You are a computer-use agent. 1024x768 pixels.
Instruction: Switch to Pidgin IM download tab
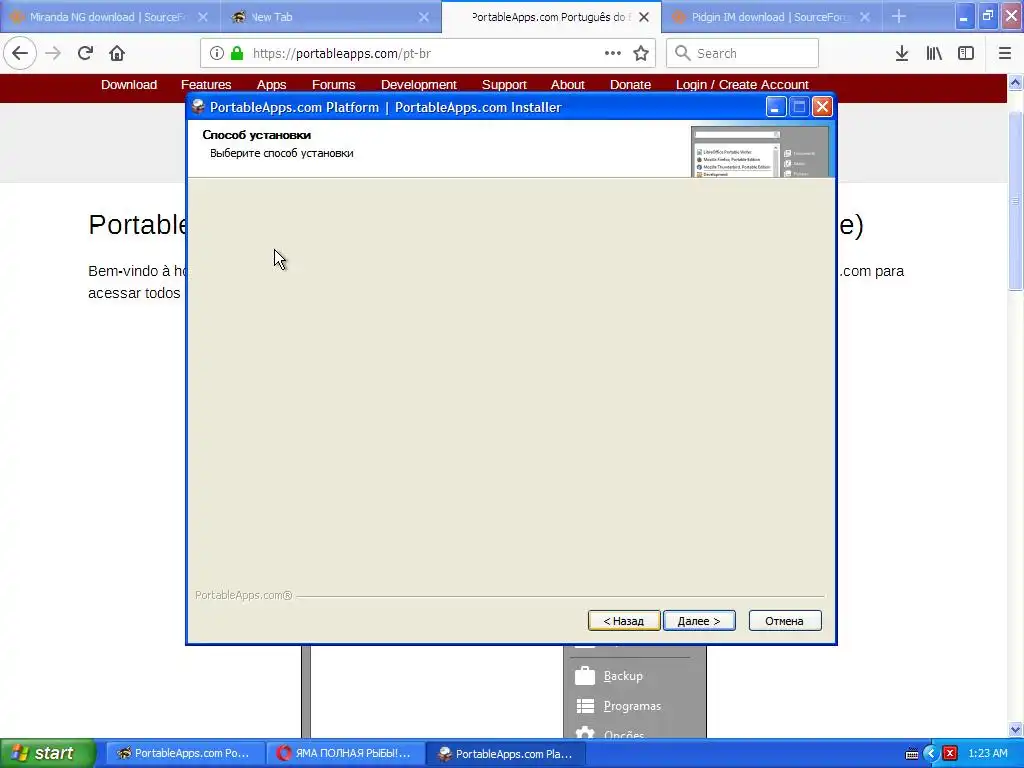[773, 17]
